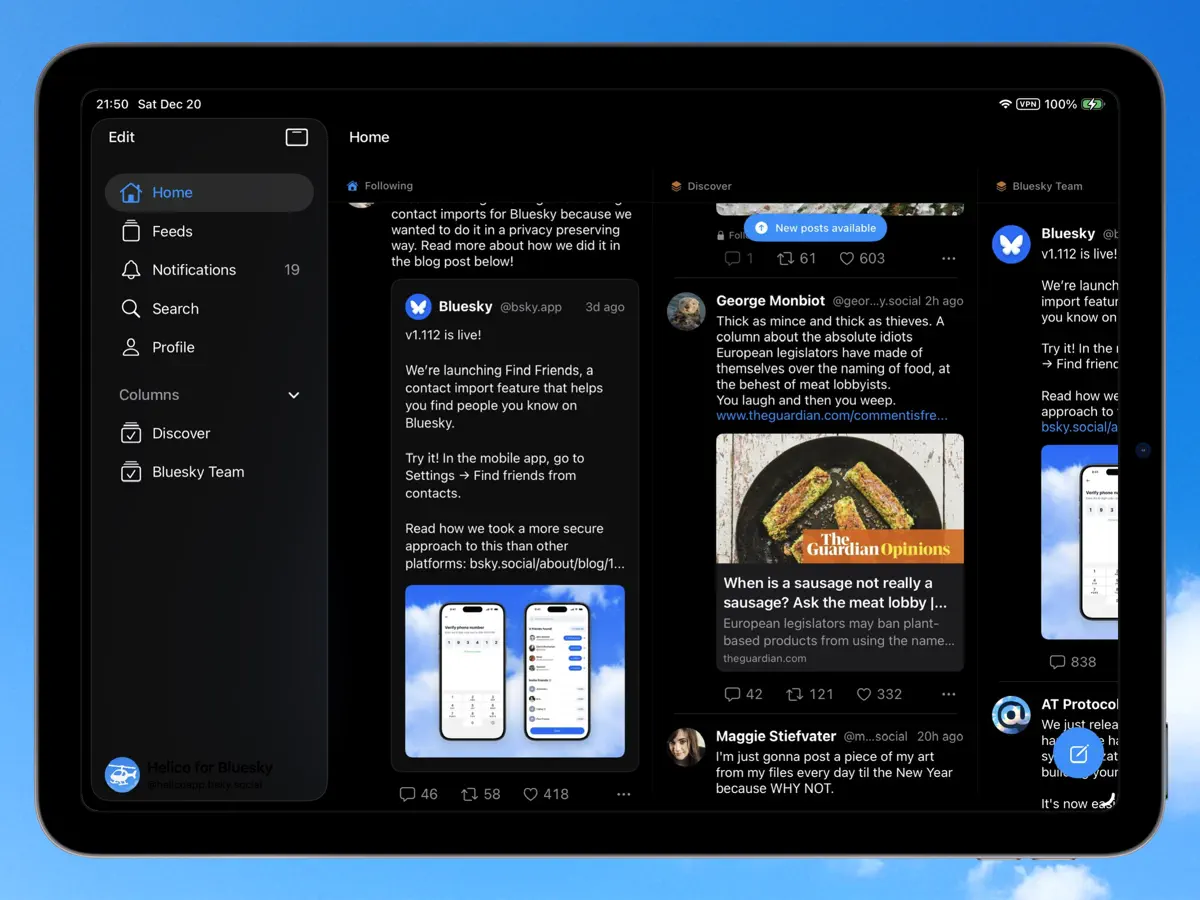
Task: Click the Bluesky Team column header
Action: click(1039, 186)
